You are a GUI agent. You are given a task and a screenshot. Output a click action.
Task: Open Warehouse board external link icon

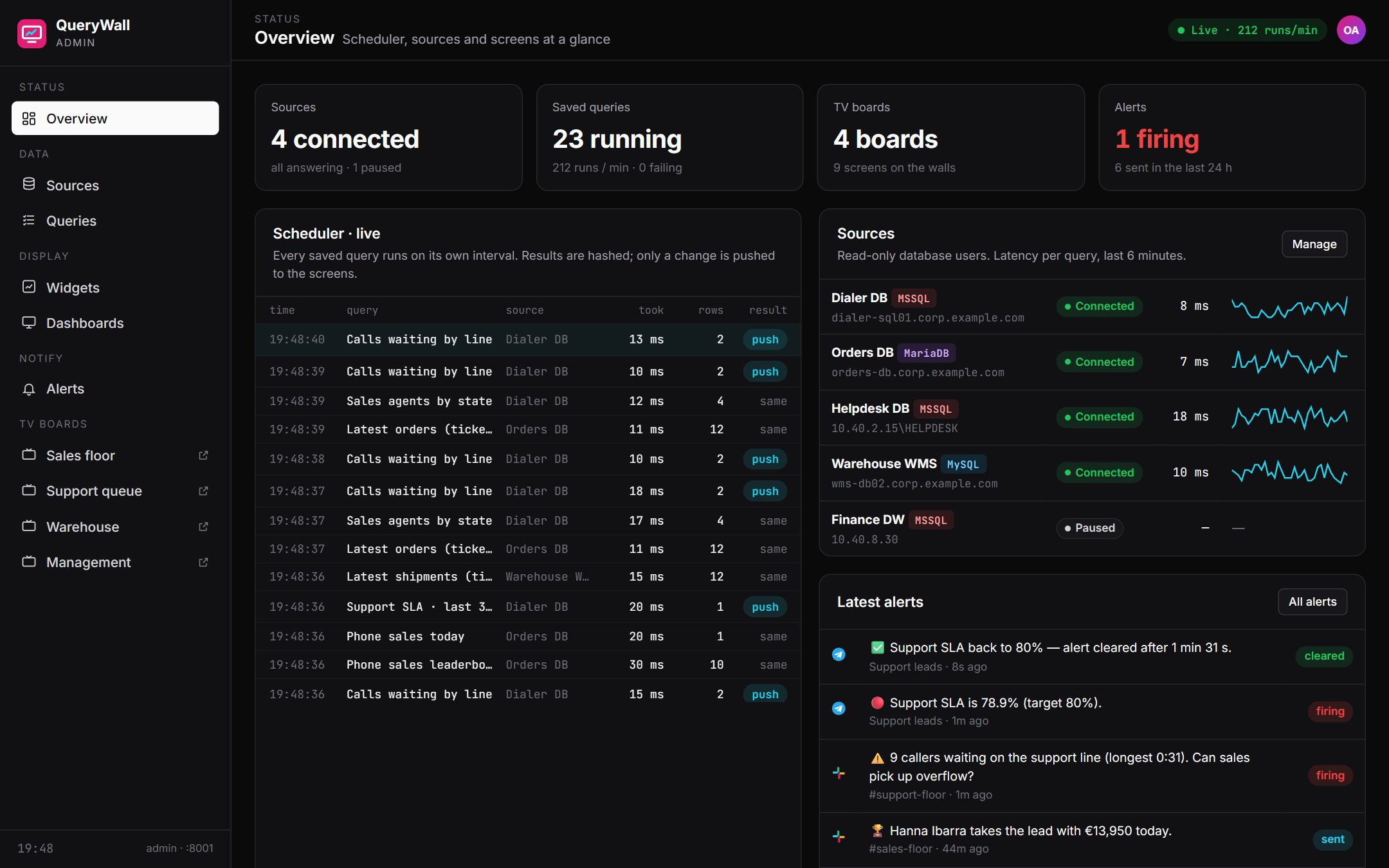tap(203, 527)
